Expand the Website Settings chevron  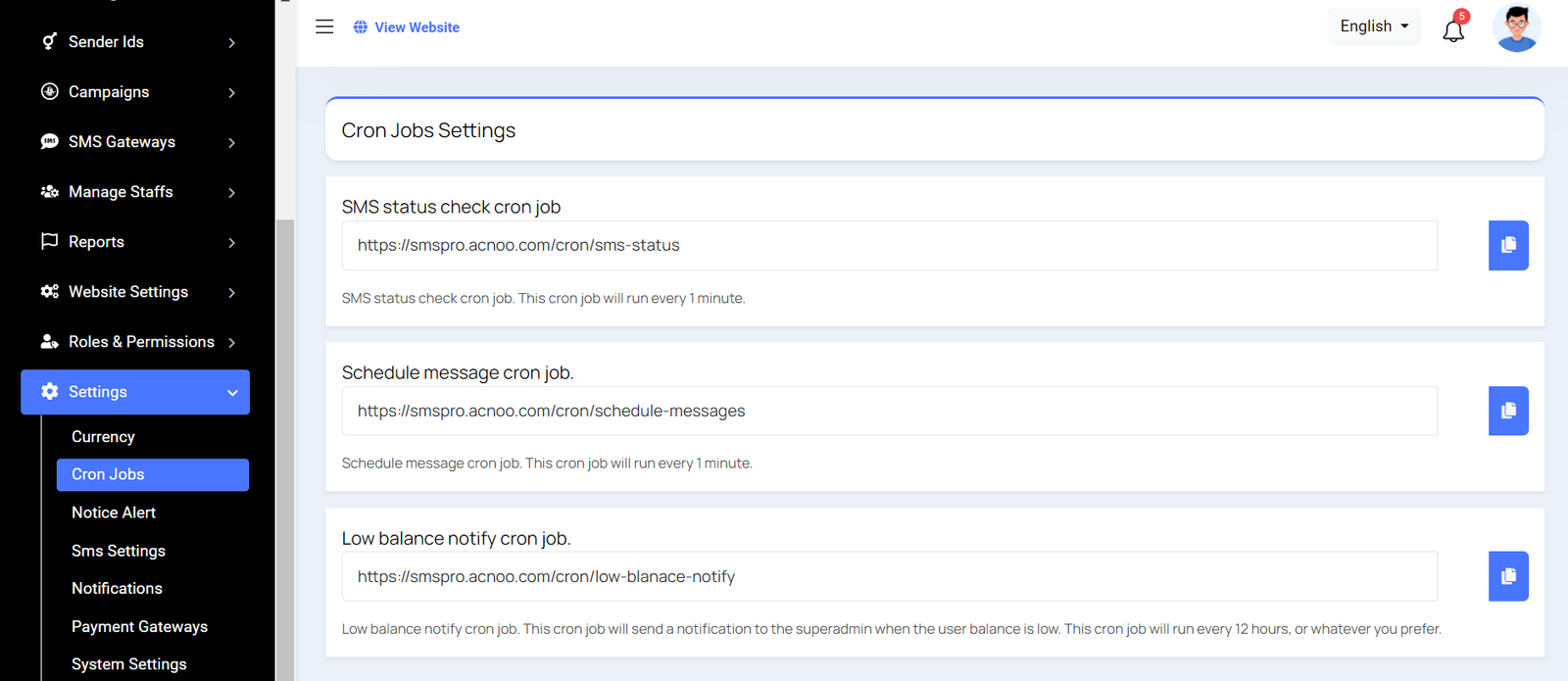tap(231, 292)
